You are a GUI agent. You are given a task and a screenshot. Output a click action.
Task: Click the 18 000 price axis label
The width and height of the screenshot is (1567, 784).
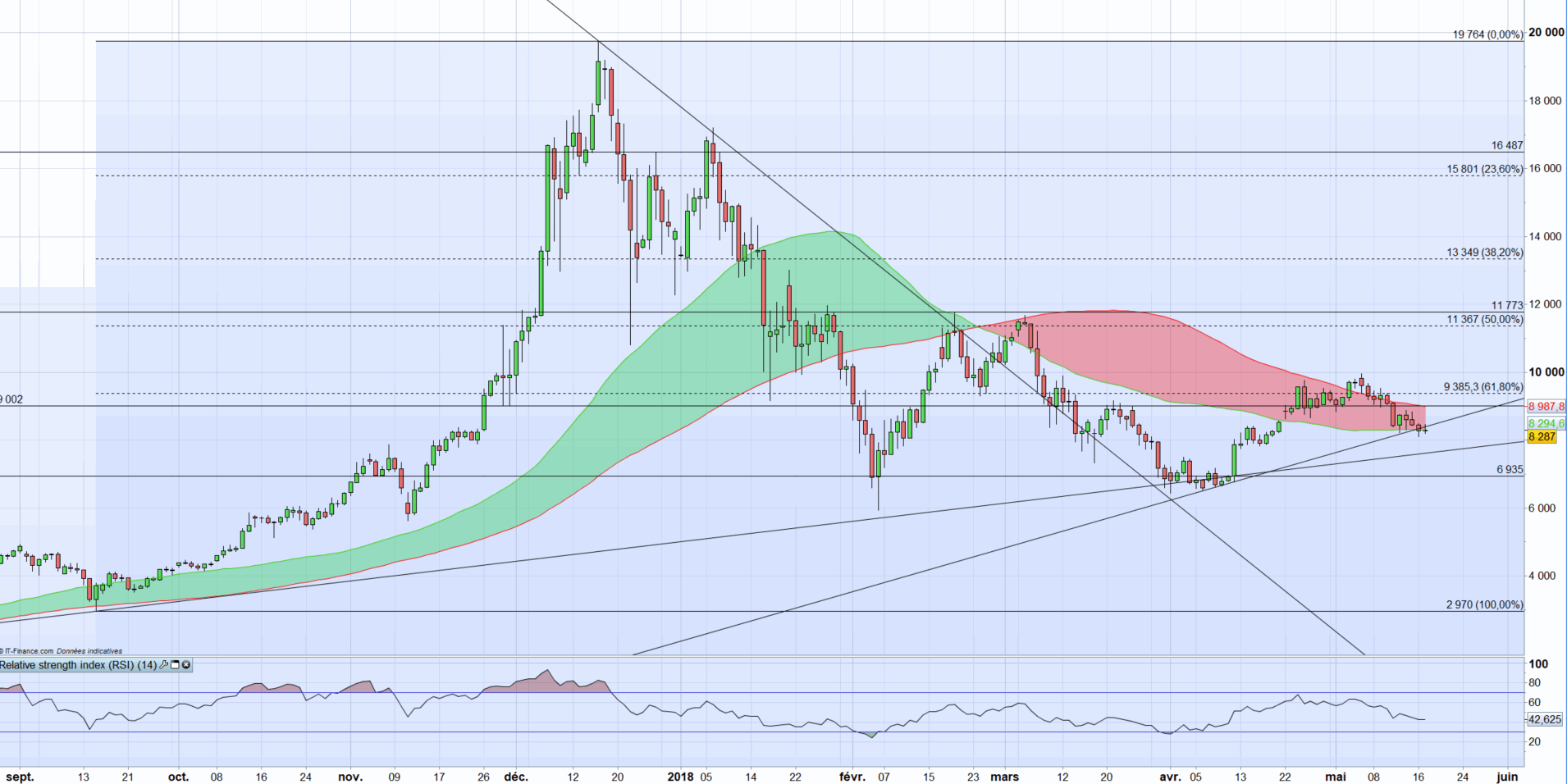(1546, 100)
